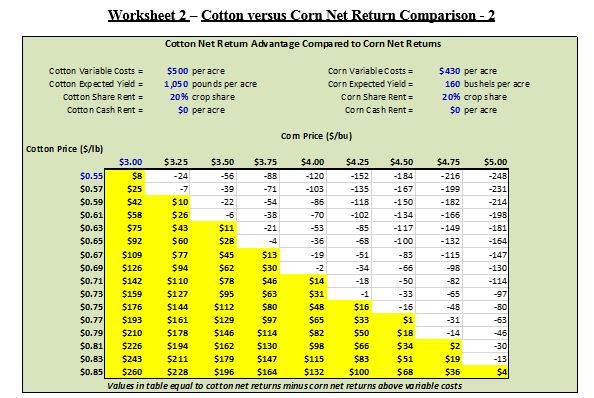594x398 pixels.
Task: Click the 'Cotton Variable Costs =' label
Action: (x=96, y=71)
